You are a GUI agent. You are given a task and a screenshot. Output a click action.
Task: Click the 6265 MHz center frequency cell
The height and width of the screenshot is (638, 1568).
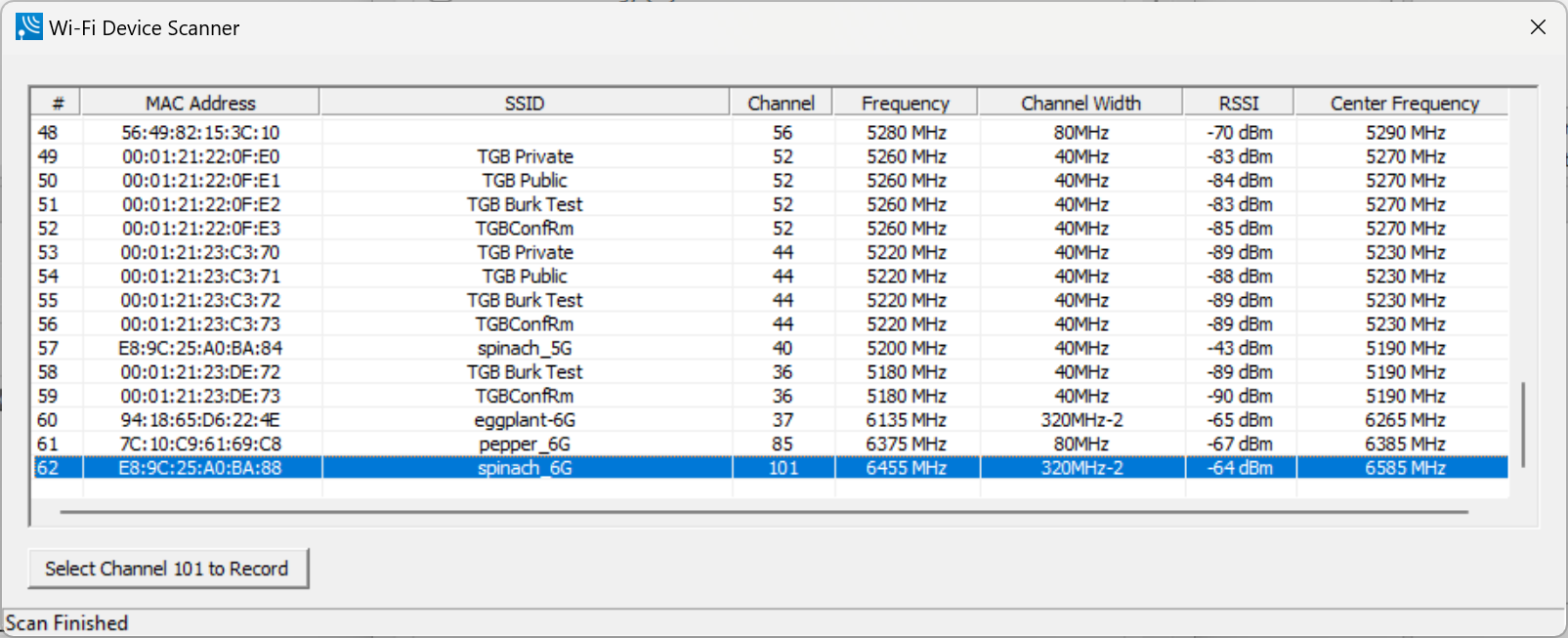tap(1405, 419)
